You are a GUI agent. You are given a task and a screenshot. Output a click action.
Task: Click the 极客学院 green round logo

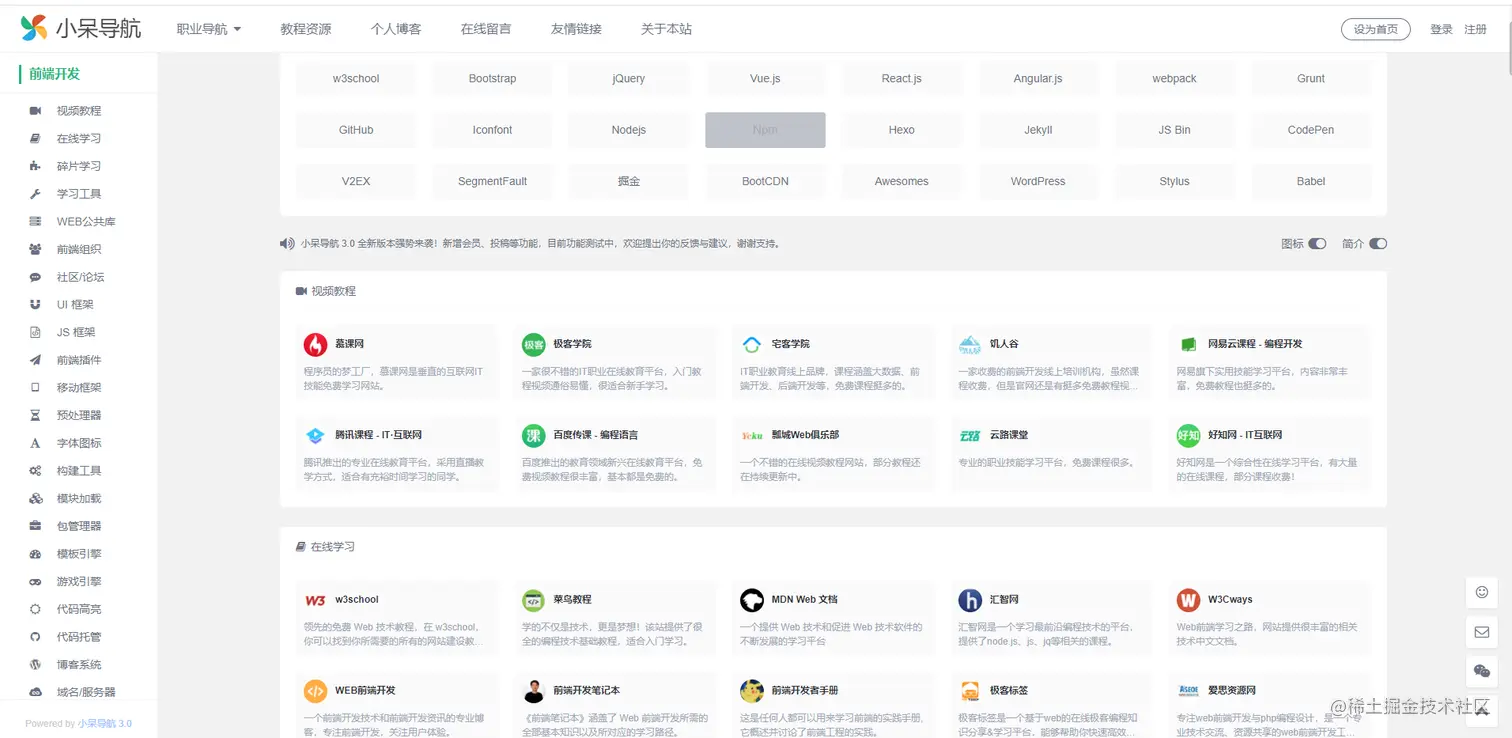tap(533, 345)
